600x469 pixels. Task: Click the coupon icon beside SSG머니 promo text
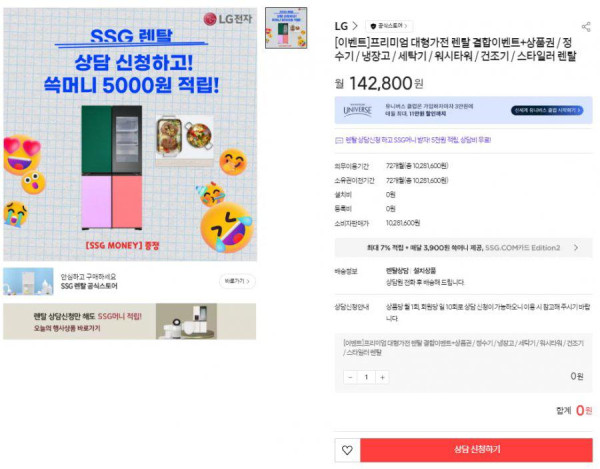tap(339, 140)
